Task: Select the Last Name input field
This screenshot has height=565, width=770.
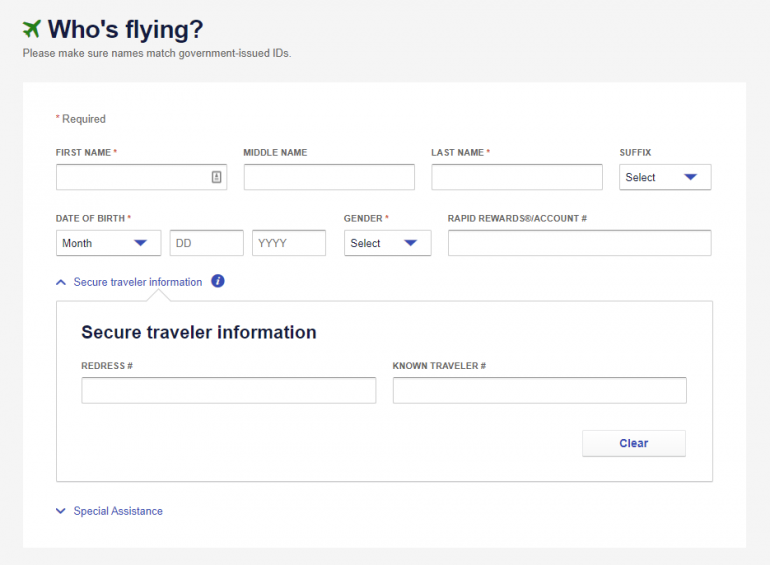Action: [x=517, y=177]
